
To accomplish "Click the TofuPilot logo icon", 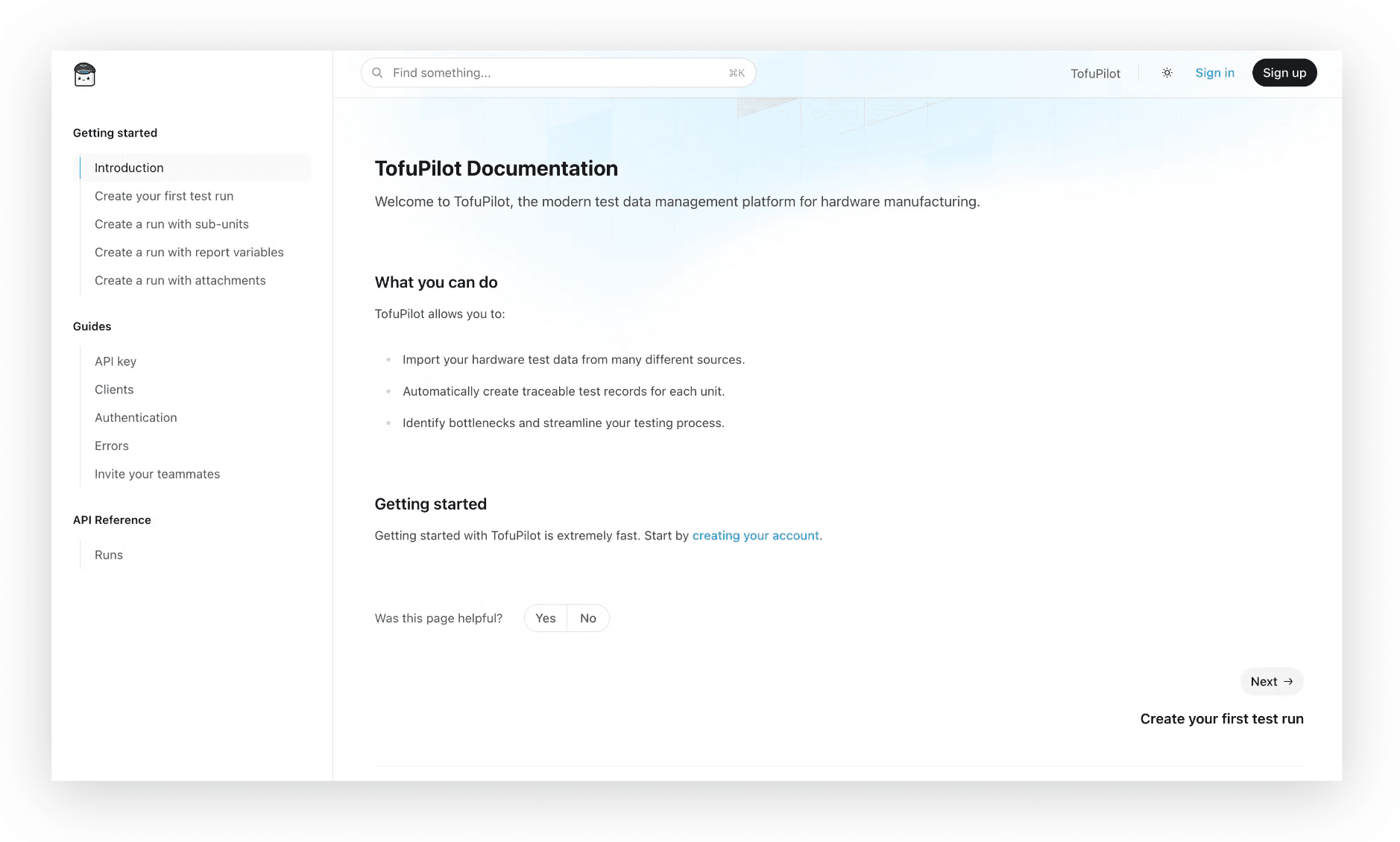I will coord(83,75).
